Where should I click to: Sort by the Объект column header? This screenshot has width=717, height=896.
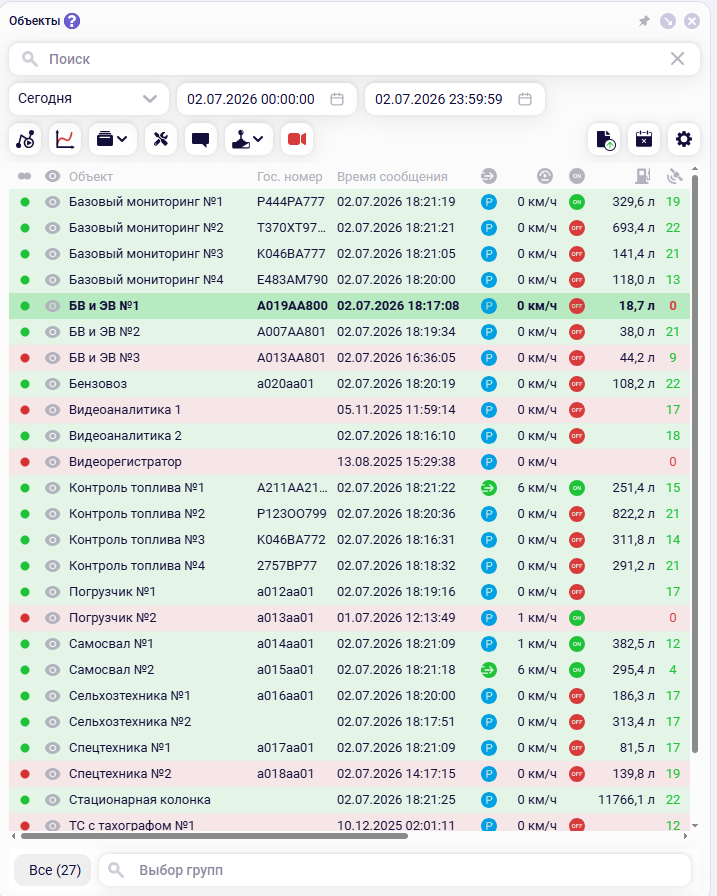pyautogui.click(x=91, y=177)
